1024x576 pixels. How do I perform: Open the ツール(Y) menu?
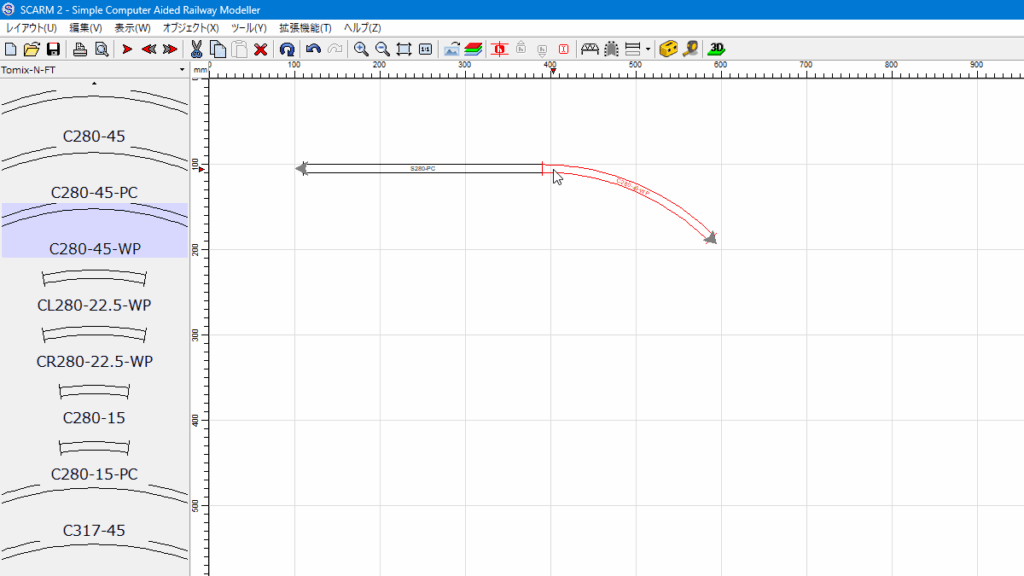(248, 27)
